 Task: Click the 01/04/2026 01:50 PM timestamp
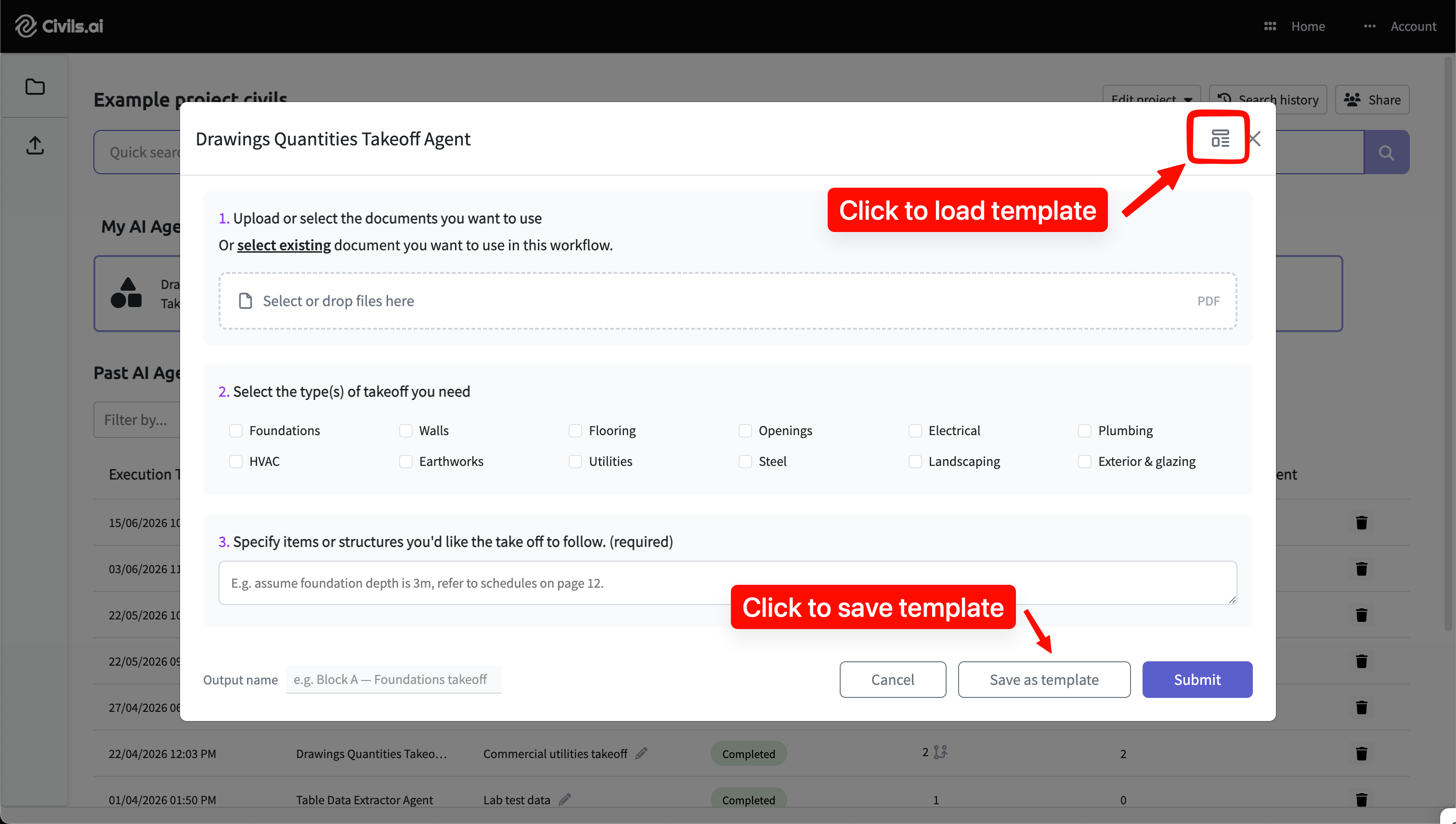(x=162, y=799)
